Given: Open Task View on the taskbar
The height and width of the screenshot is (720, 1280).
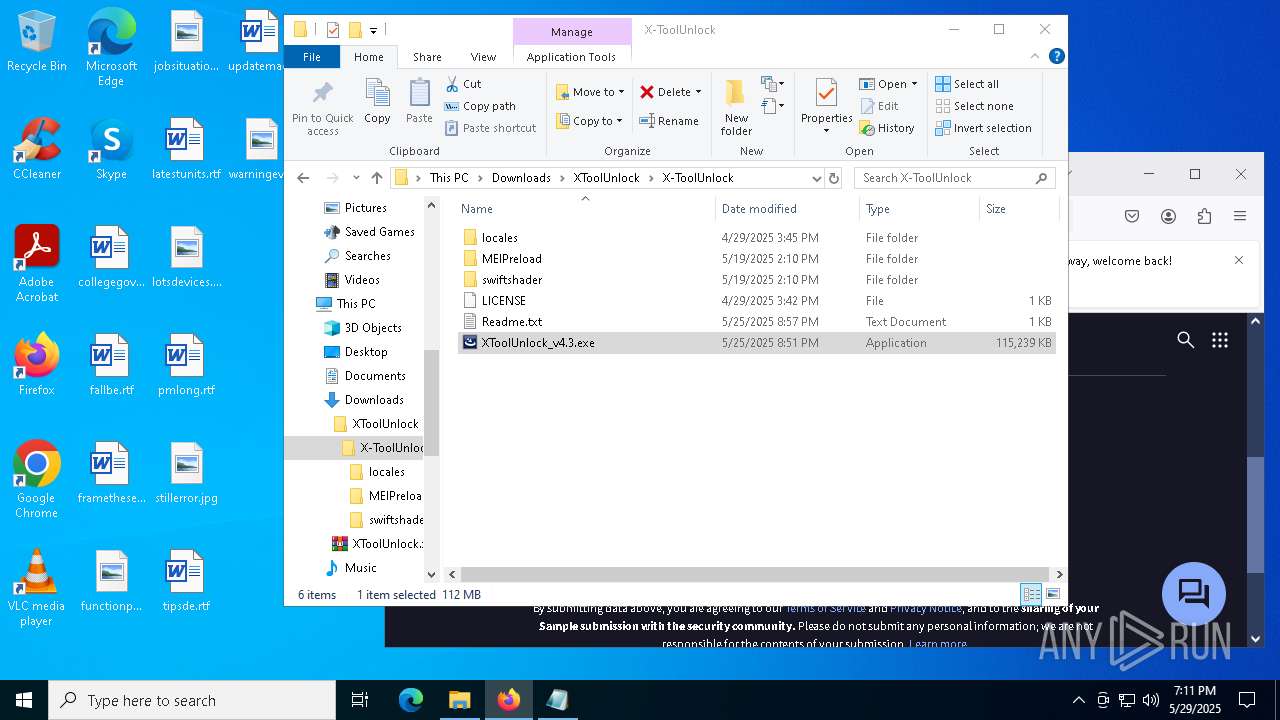Looking at the screenshot, I should tap(360, 700).
